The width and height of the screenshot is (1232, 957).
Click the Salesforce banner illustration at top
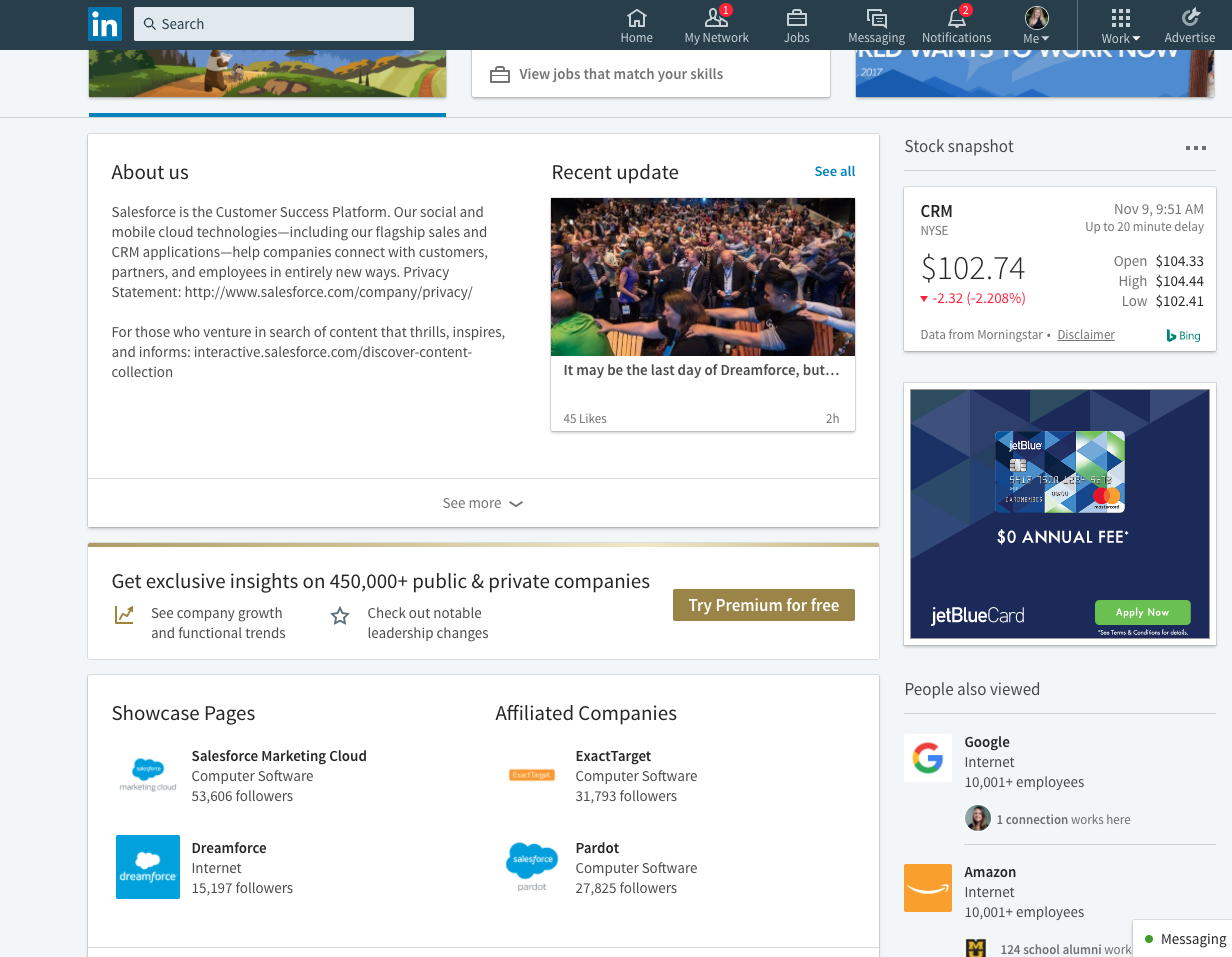point(267,73)
